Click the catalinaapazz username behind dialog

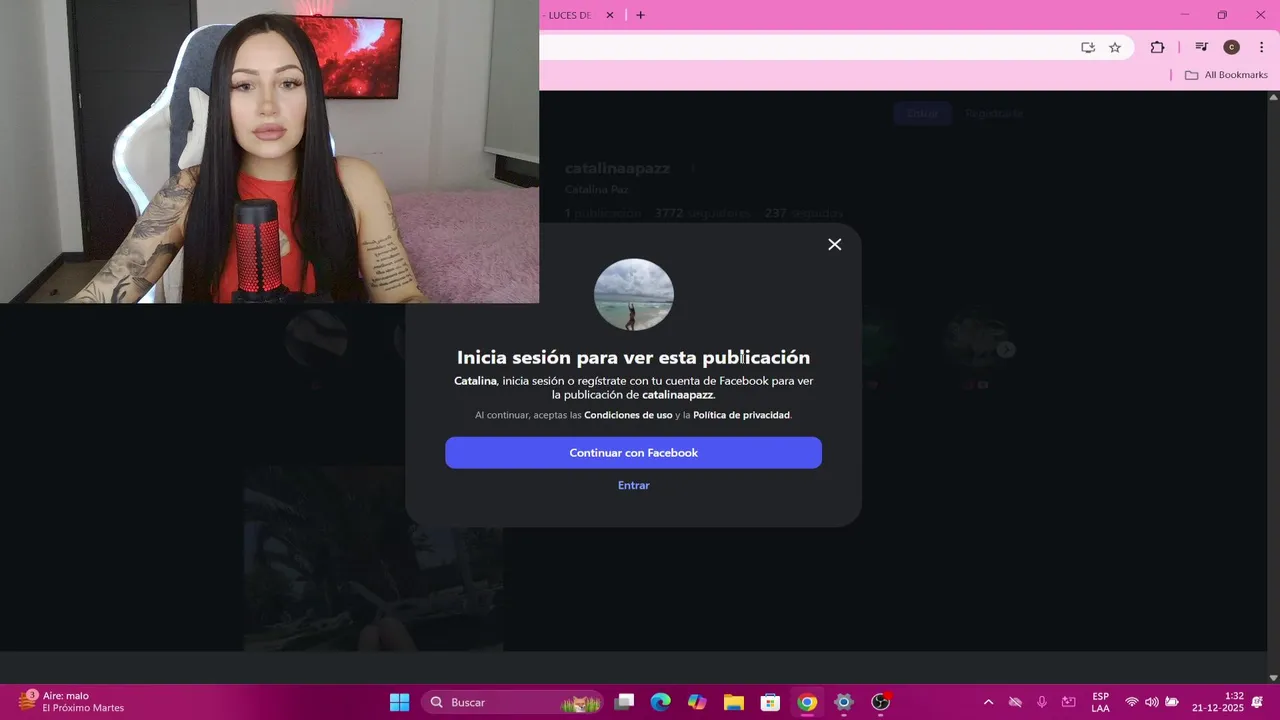[x=617, y=169]
